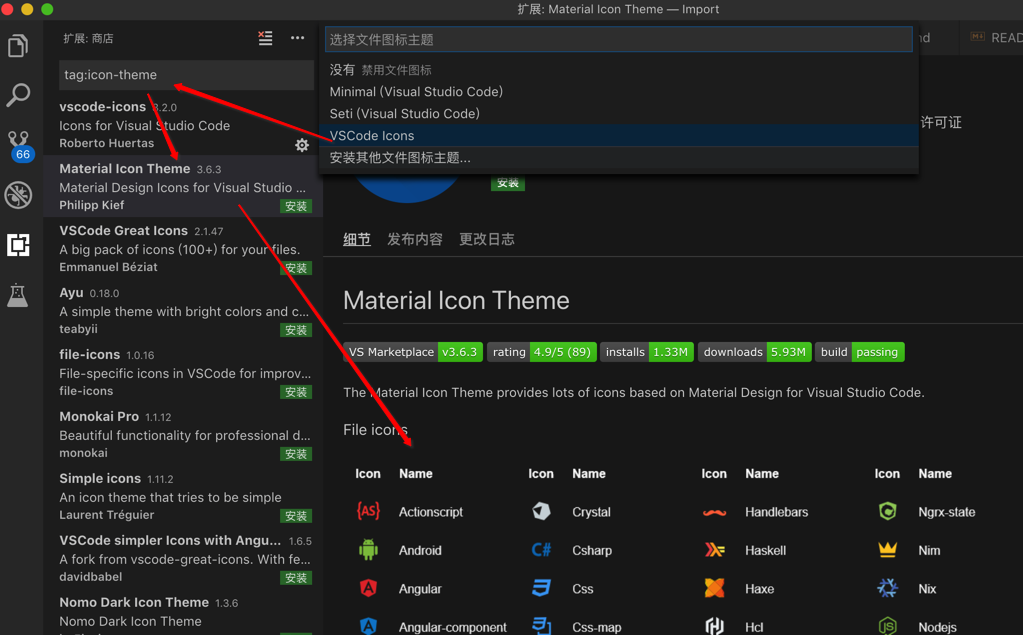Select the 没有 disable file icons option
Image resolution: width=1023 pixels, height=635 pixels.
click(x=618, y=70)
